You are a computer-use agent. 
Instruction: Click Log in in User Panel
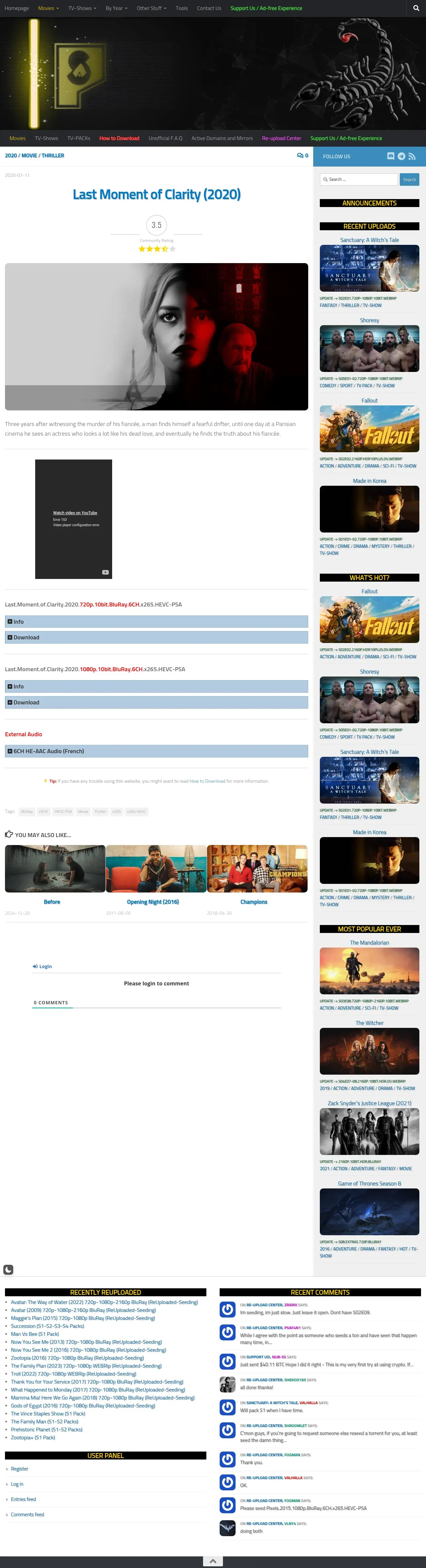(17, 1484)
